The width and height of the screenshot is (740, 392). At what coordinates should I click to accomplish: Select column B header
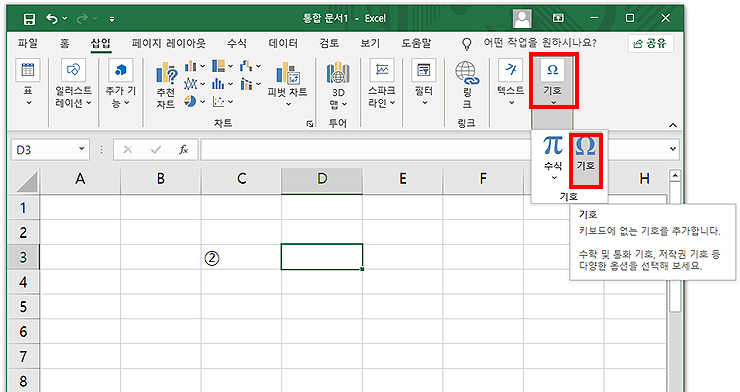161,179
